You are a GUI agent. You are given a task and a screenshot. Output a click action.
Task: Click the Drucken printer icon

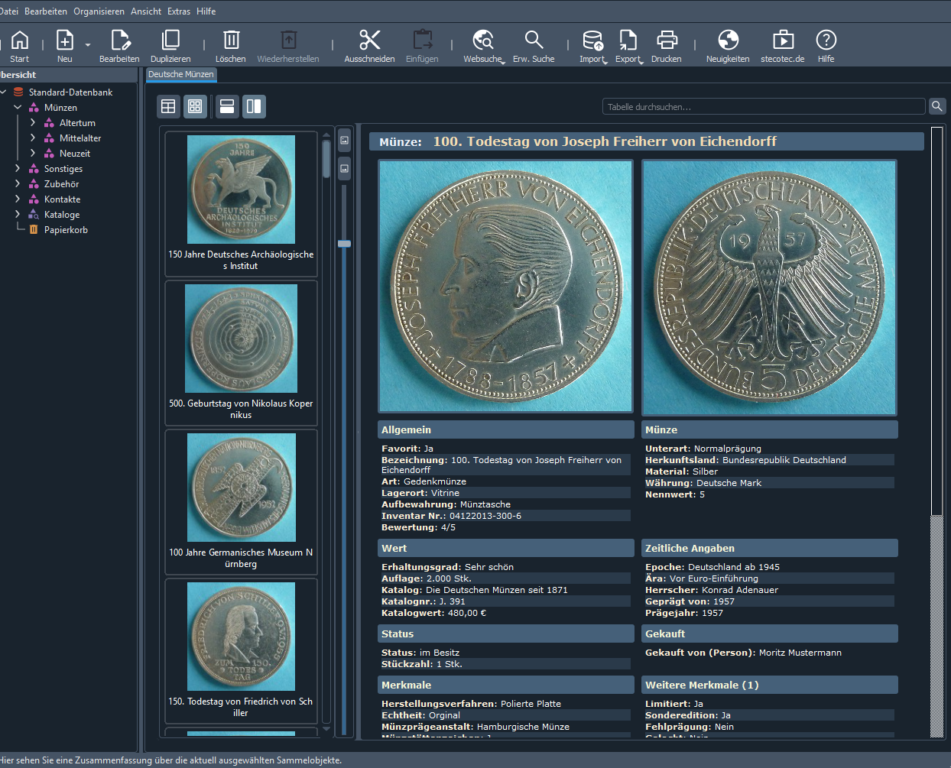[x=667, y=40]
